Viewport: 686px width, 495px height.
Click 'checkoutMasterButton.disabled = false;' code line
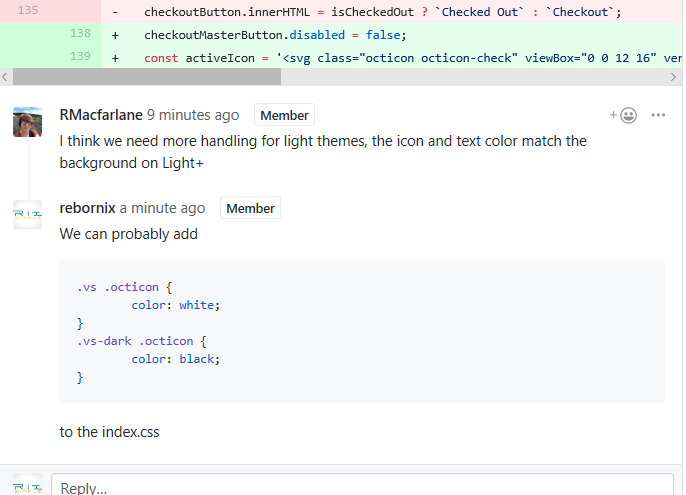pyautogui.click(x=275, y=35)
